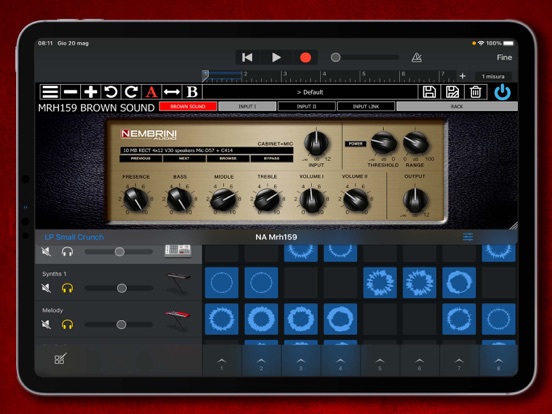
Task: Tap Fine to finish
Action: pyautogui.click(x=504, y=57)
